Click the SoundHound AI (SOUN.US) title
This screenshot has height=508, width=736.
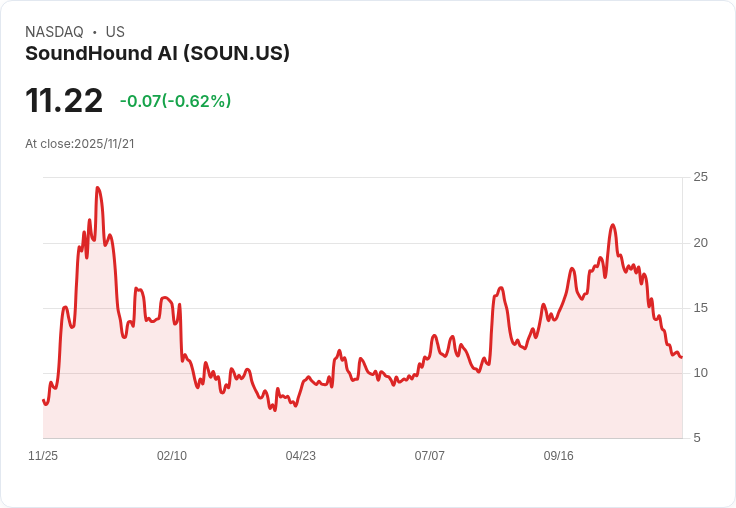coord(157,54)
